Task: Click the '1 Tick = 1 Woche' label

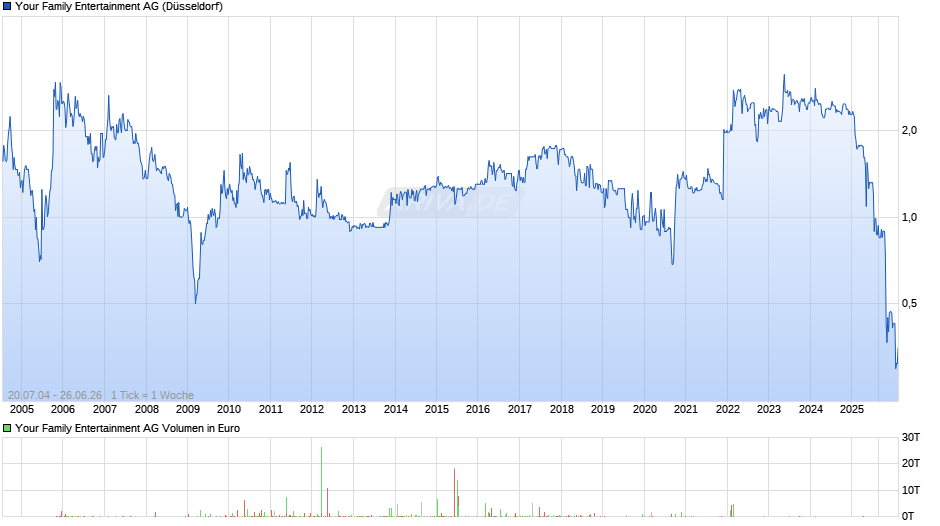Action: [152, 395]
